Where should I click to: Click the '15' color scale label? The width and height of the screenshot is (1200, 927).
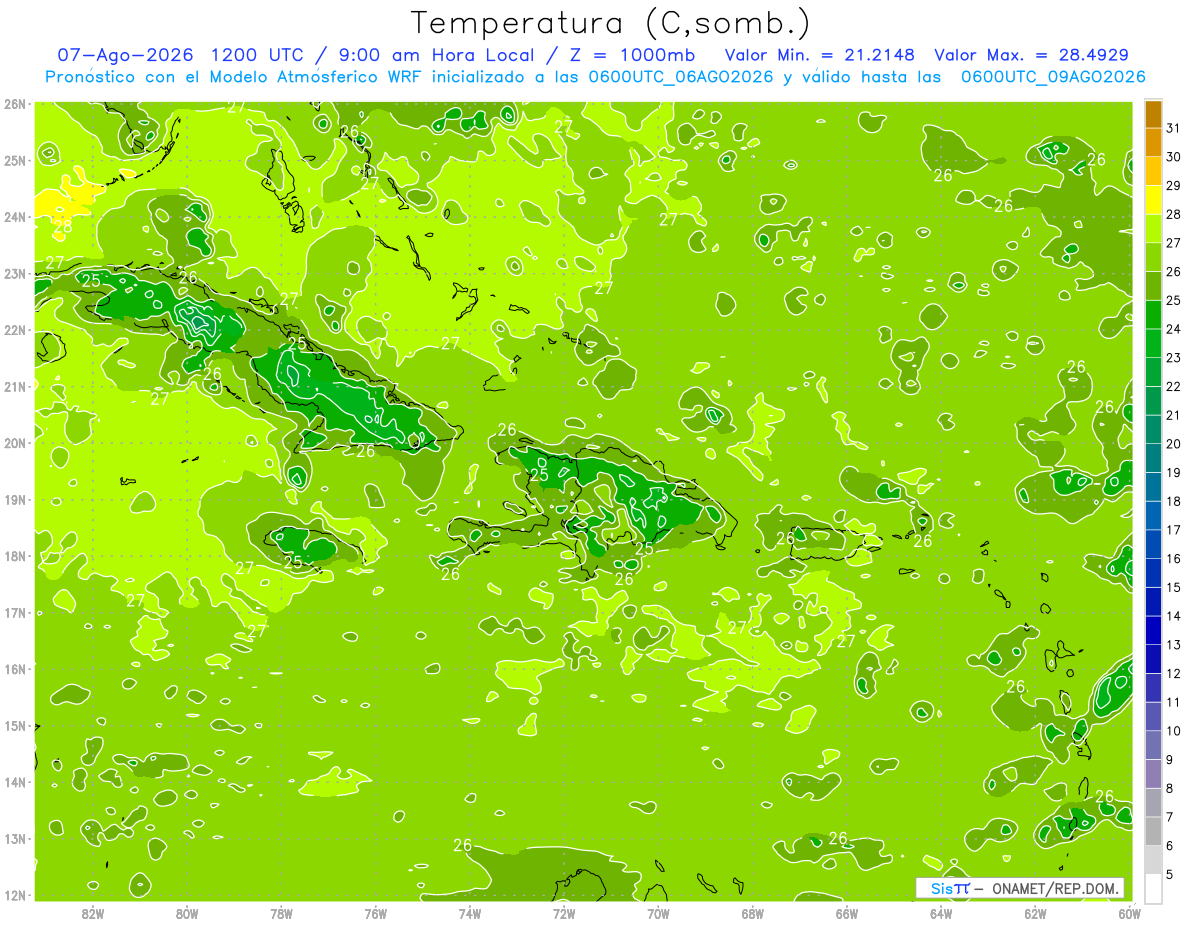(x=1174, y=587)
